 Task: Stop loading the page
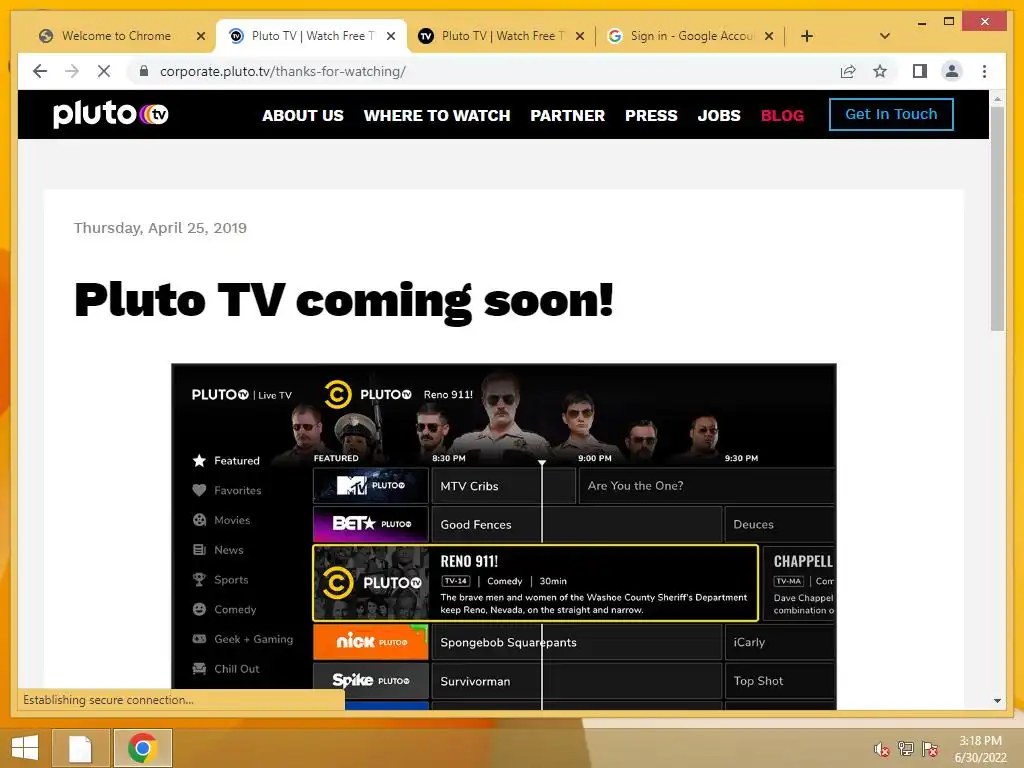[104, 71]
